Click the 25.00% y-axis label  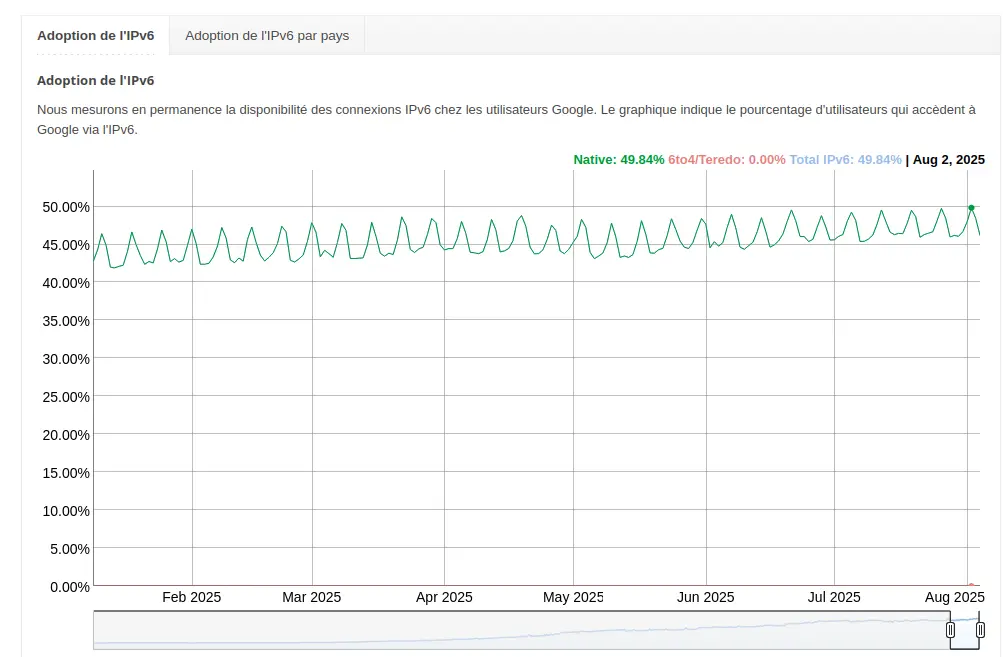point(65,397)
